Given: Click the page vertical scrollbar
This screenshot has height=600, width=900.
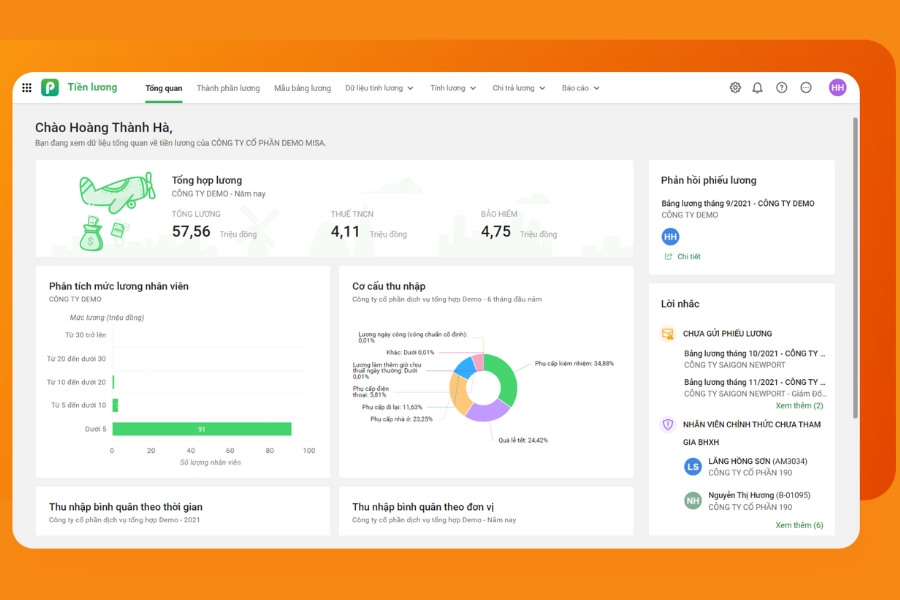Looking at the screenshot, I should 855,268.
